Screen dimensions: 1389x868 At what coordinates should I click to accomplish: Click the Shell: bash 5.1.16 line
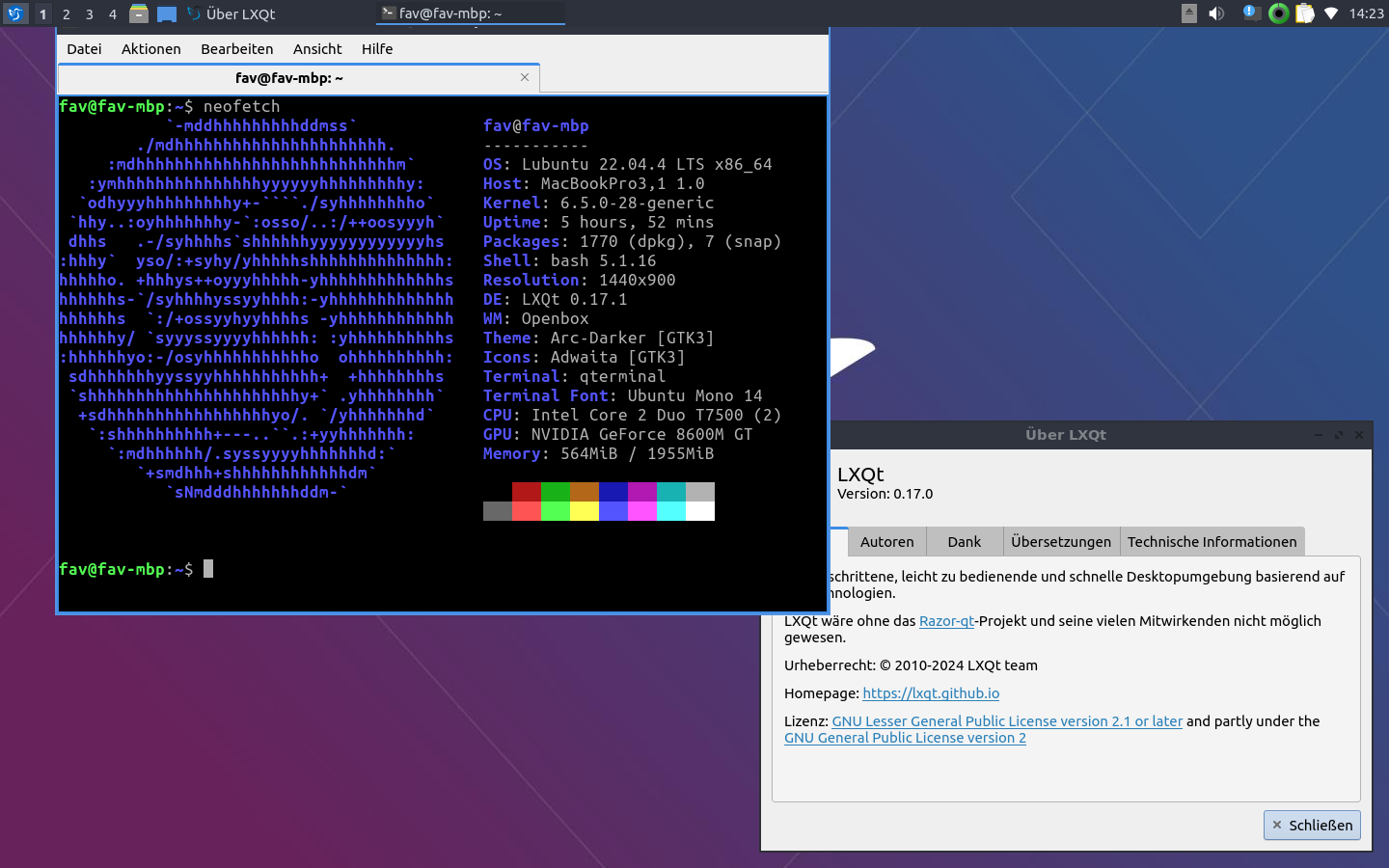570,260
